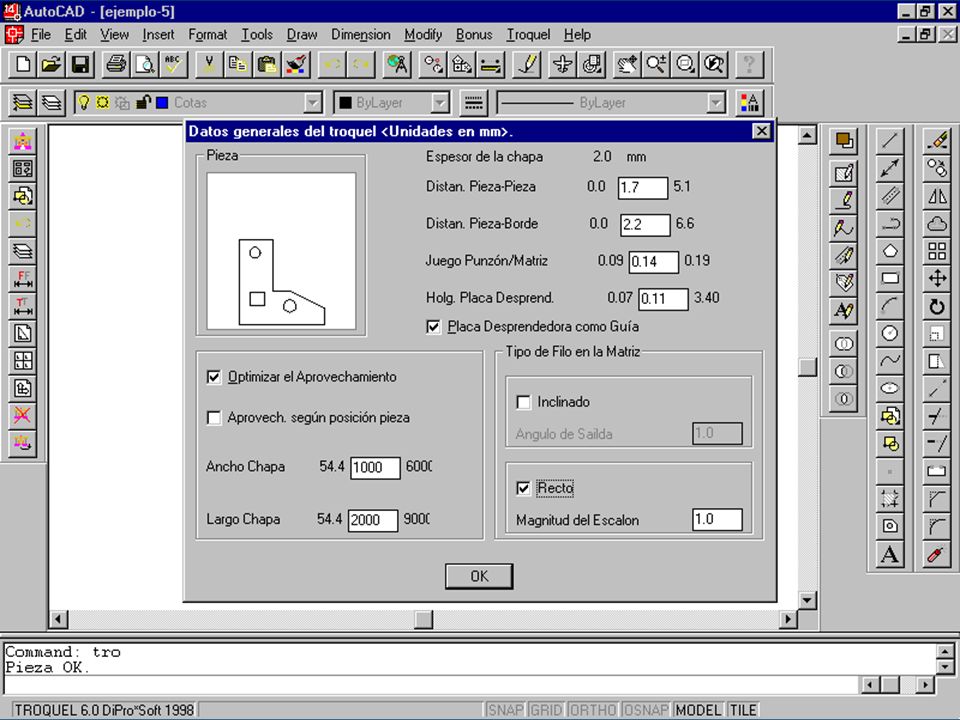Open the Layers dialog icon
960x720 pixels.
click(x=51, y=103)
